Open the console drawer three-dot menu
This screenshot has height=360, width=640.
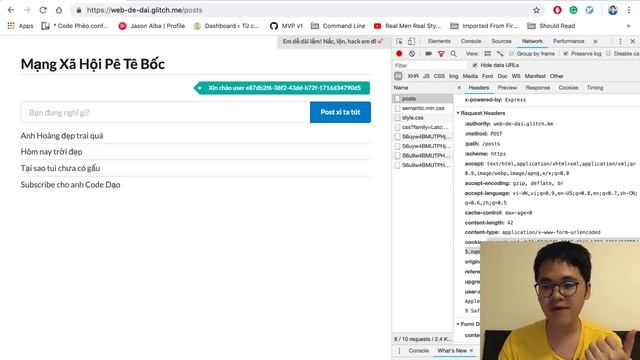[399, 351]
